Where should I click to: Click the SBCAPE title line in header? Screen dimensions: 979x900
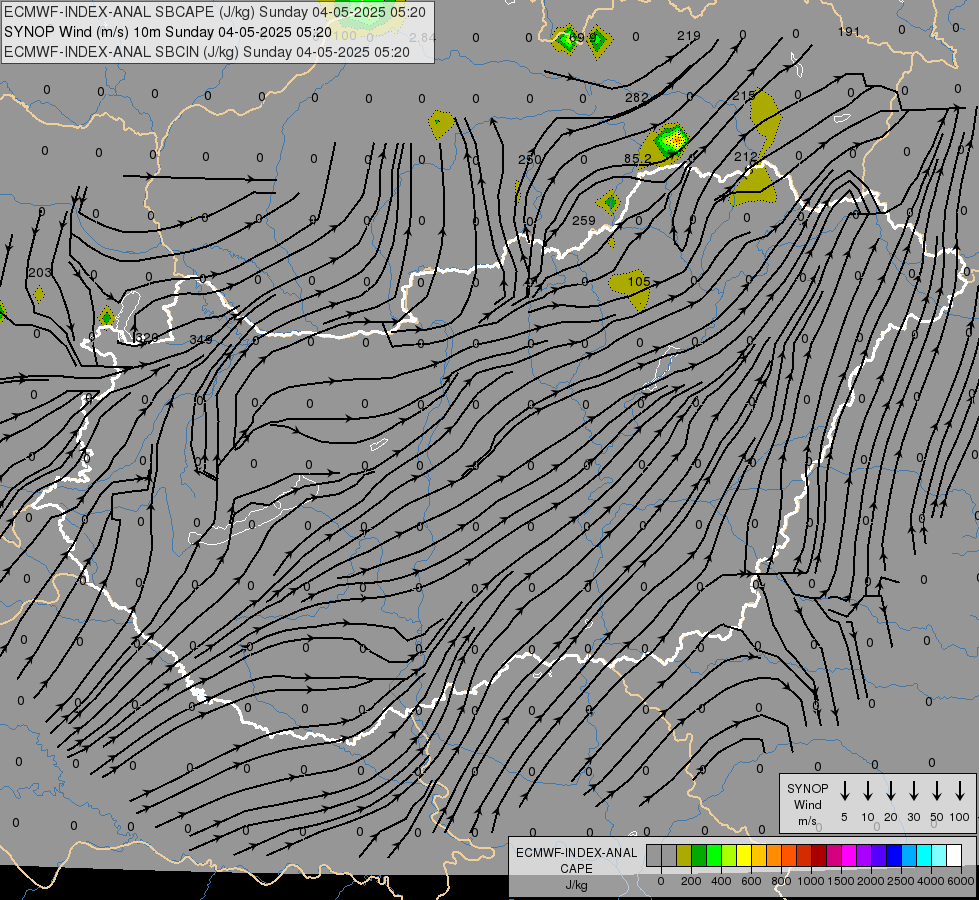[215, 12]
